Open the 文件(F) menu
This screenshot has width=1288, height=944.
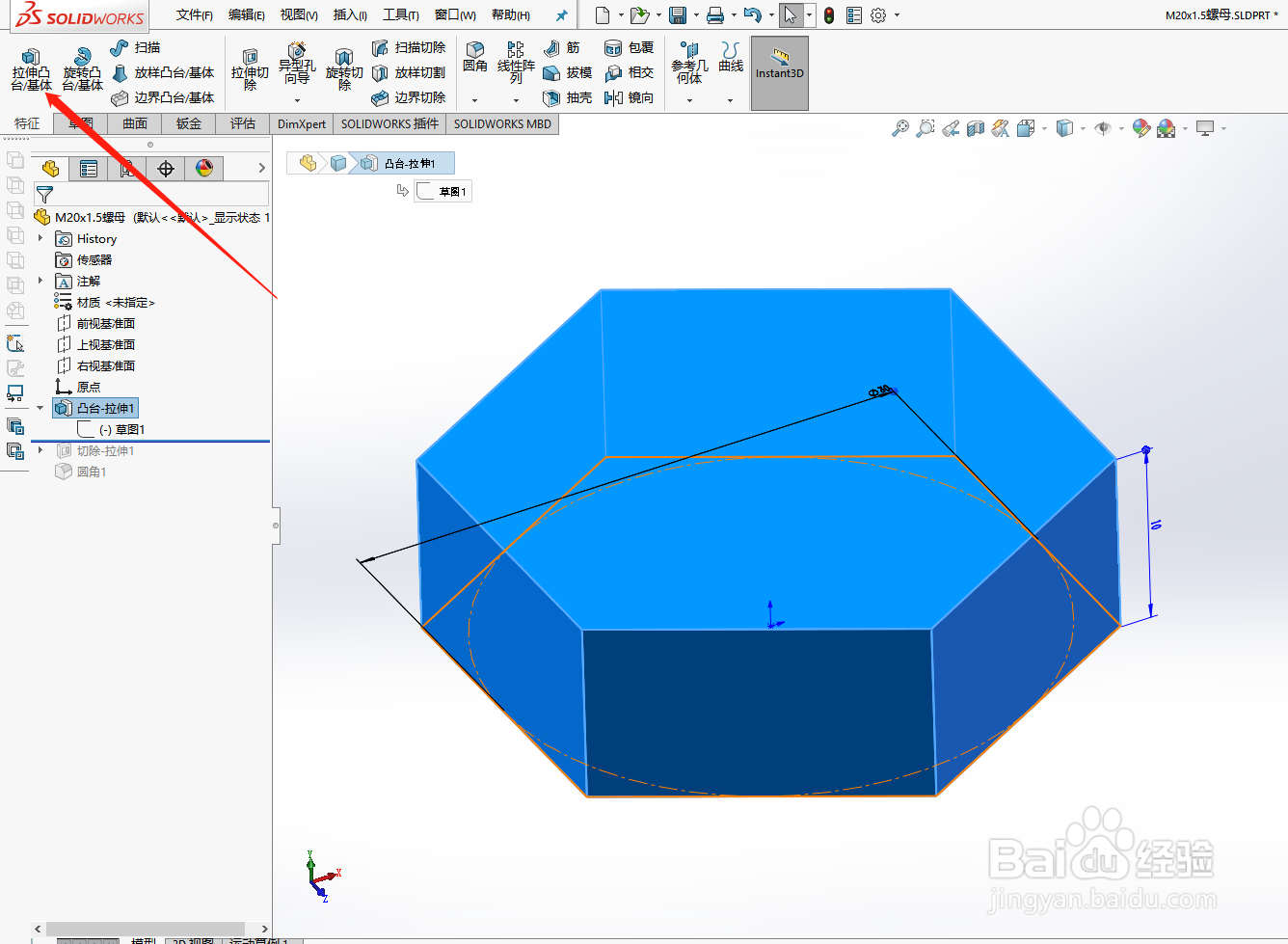195,15
